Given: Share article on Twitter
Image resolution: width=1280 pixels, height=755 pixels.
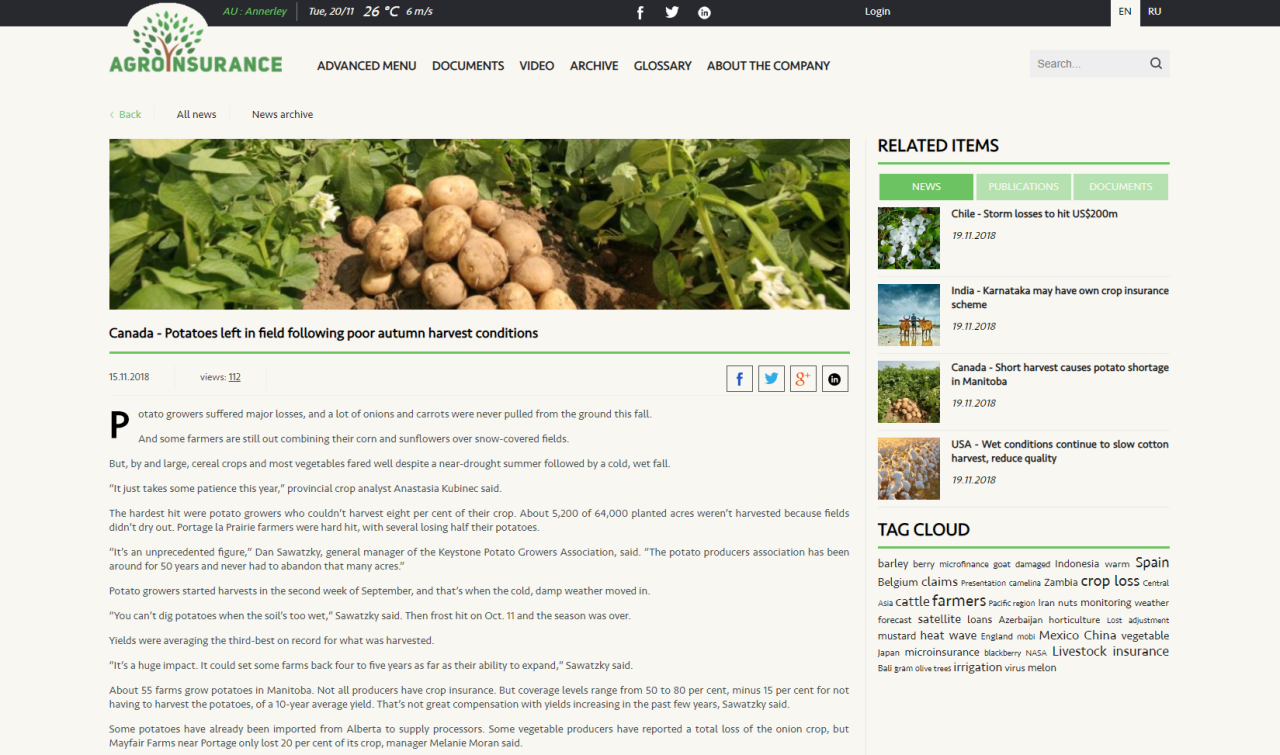Looking at the screenshot, I should 771,378.
